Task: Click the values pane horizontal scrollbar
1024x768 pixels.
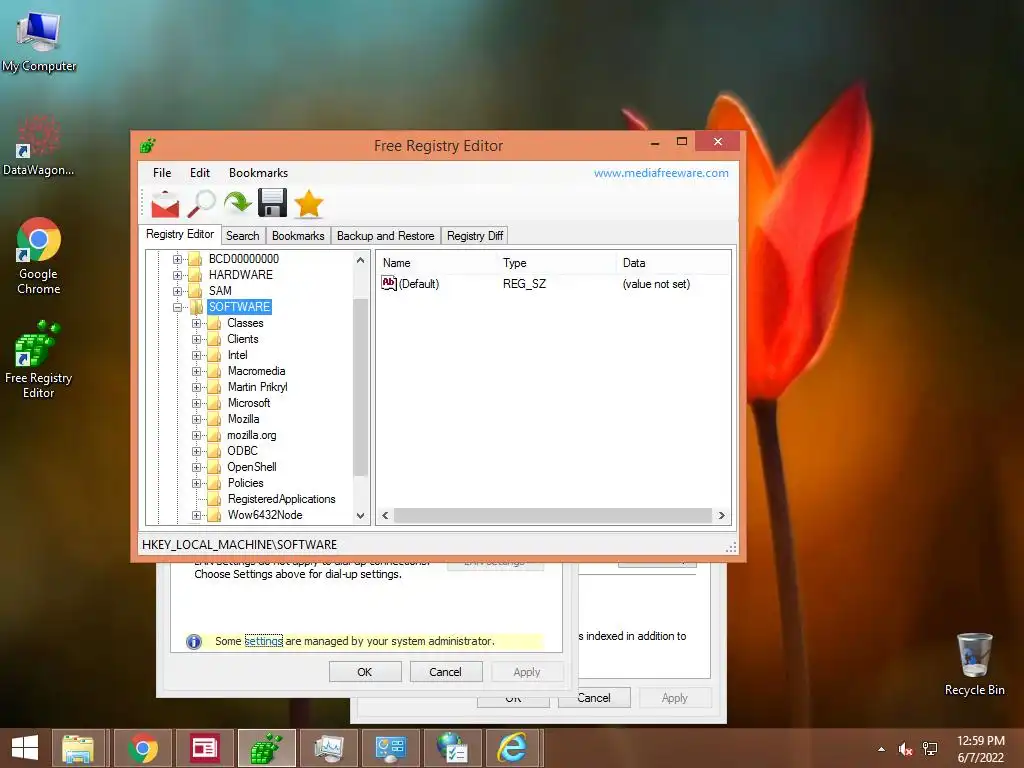Action: (552, 515)
